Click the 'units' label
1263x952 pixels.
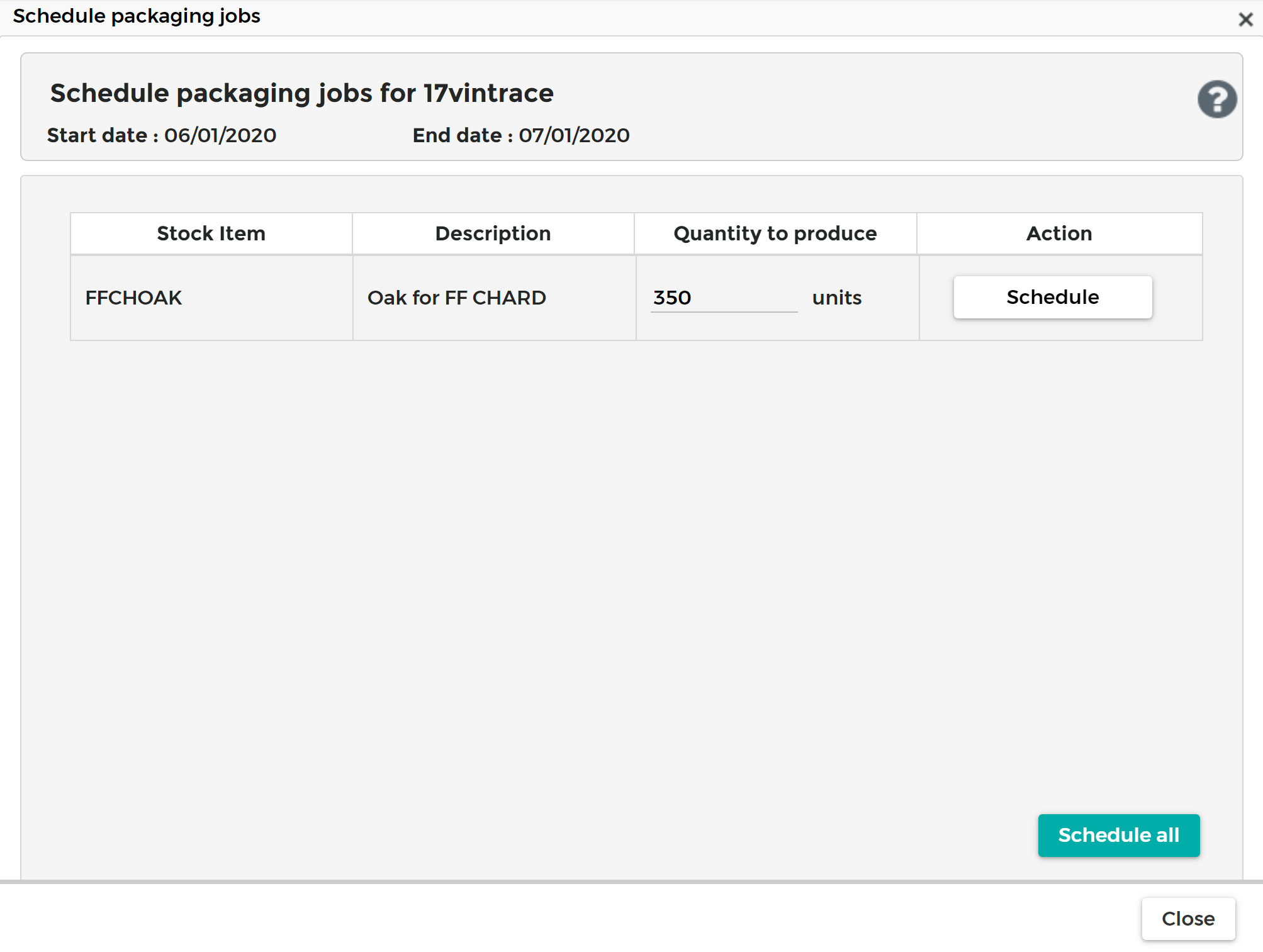point(837,298)
